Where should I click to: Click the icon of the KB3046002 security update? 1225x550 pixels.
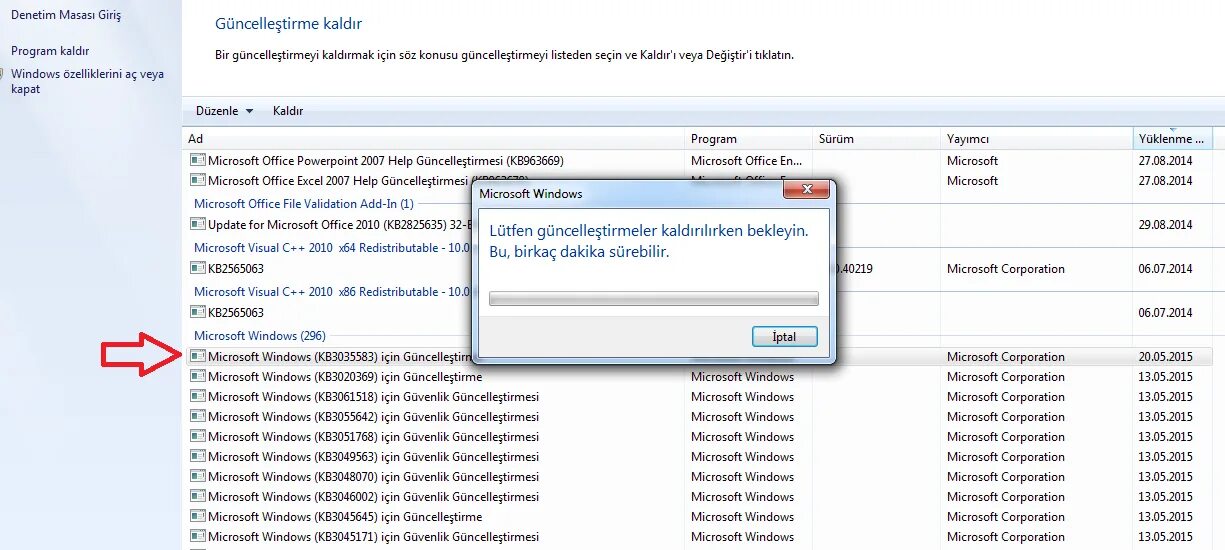click(x=197, y=496)
